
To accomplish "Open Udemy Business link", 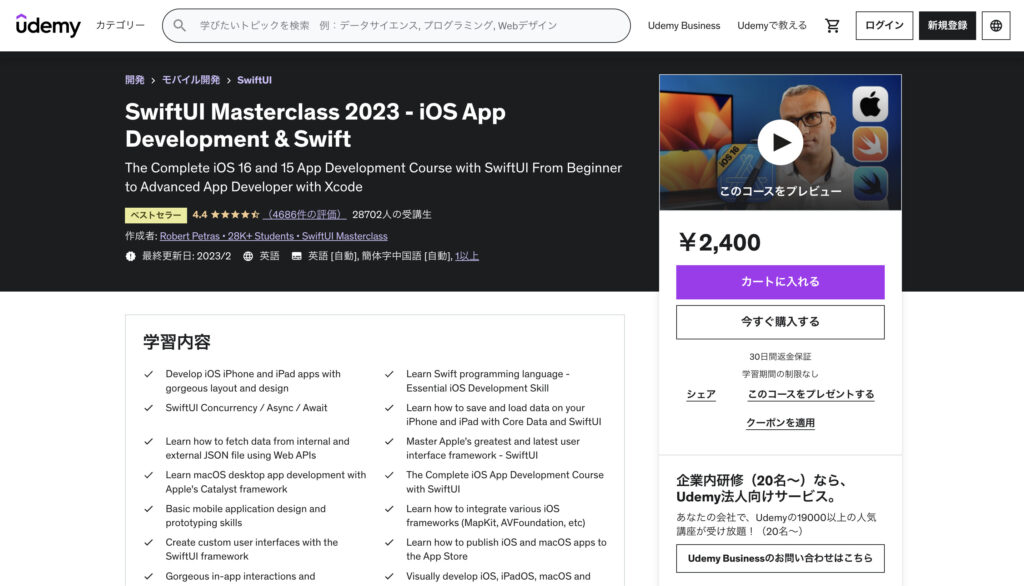I will (684, 25).
